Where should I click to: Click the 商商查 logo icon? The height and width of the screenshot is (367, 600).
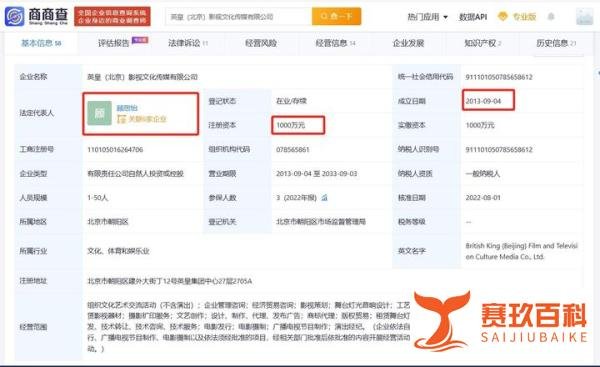(14, 16)
